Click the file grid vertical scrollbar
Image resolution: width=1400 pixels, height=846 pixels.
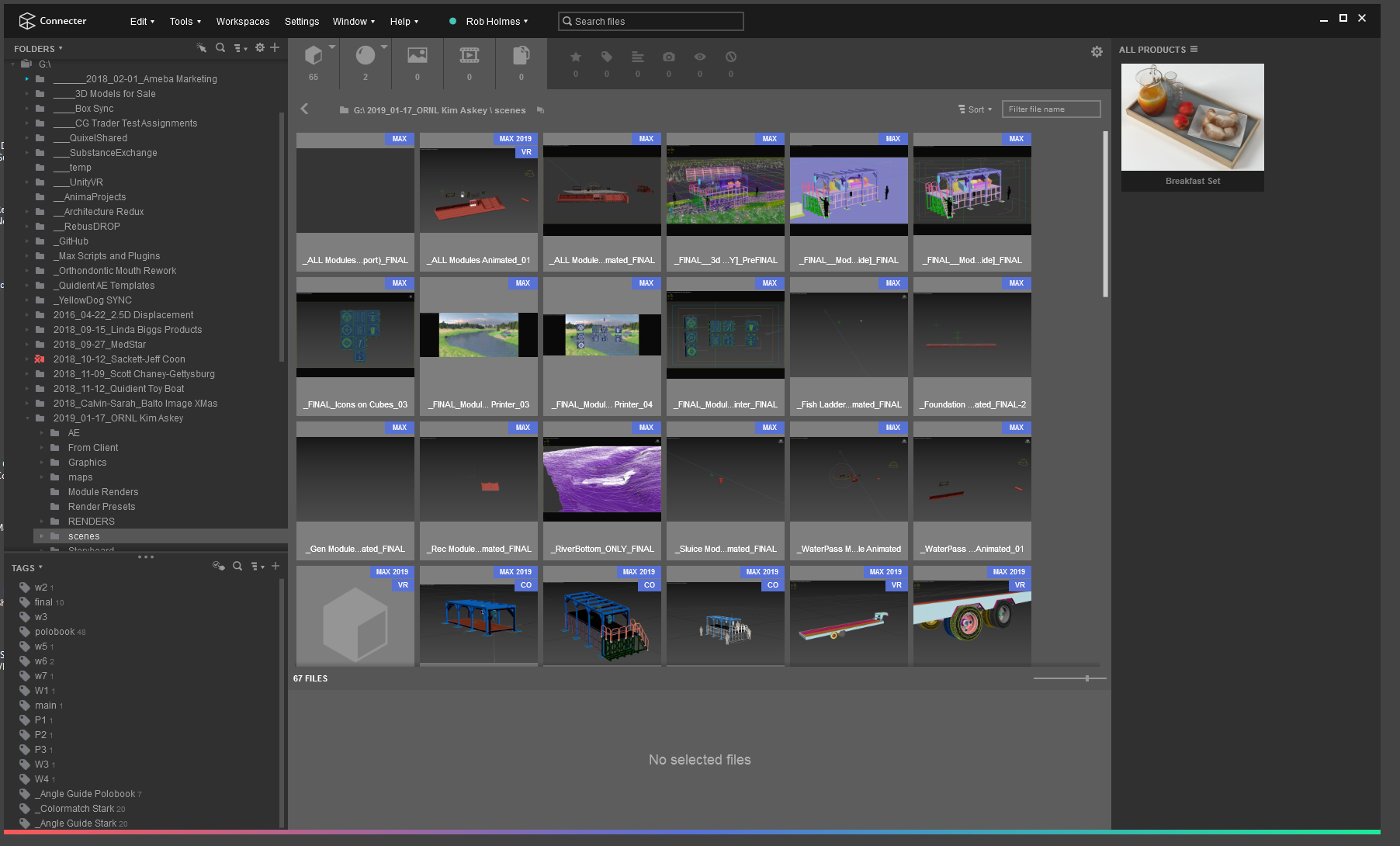click(1105, 214)
